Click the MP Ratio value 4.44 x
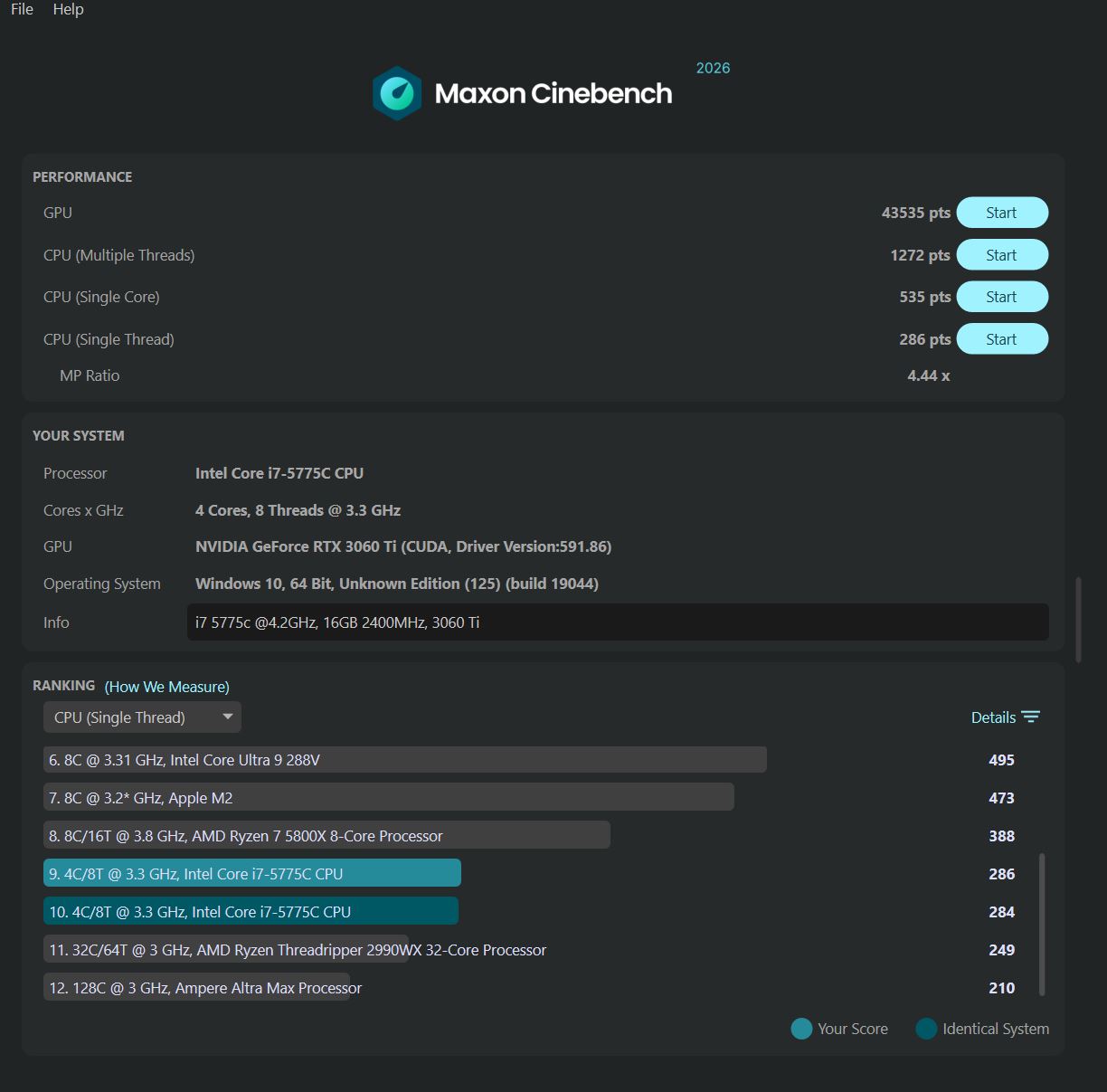The width and height of the screenshot is (1107, 1092). [929, 375]
